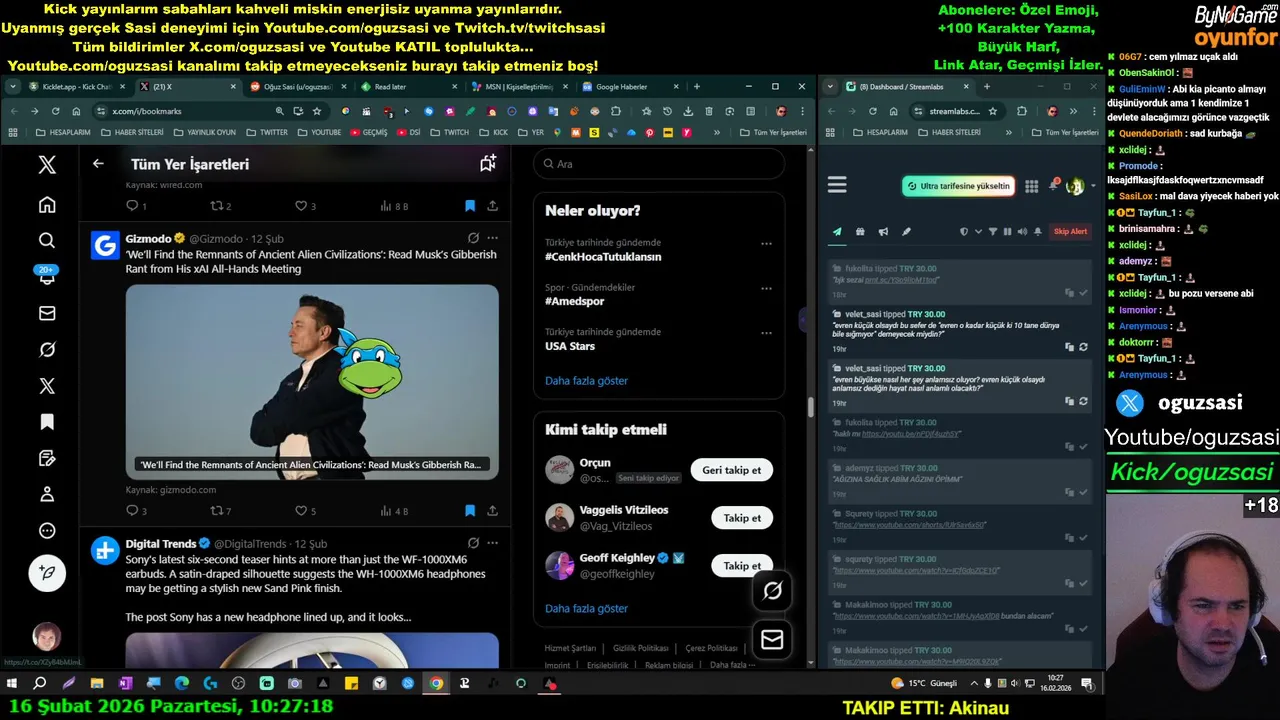Viewport: 1280px width, 720px height.
Task: Click Skip Alert button in Streamlabs
Action: [x=1070, y=231]
